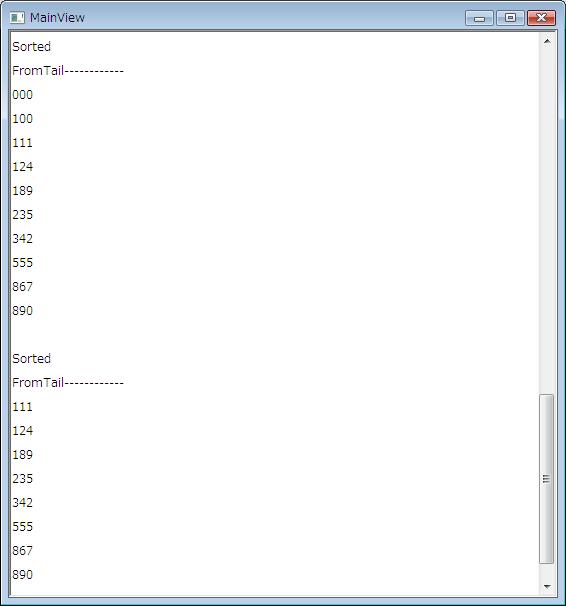This screenshot has height=606, width=566.
Task: Click the last 890 entry at bottom
Action: pyautogui.click(x=22, y=574)
